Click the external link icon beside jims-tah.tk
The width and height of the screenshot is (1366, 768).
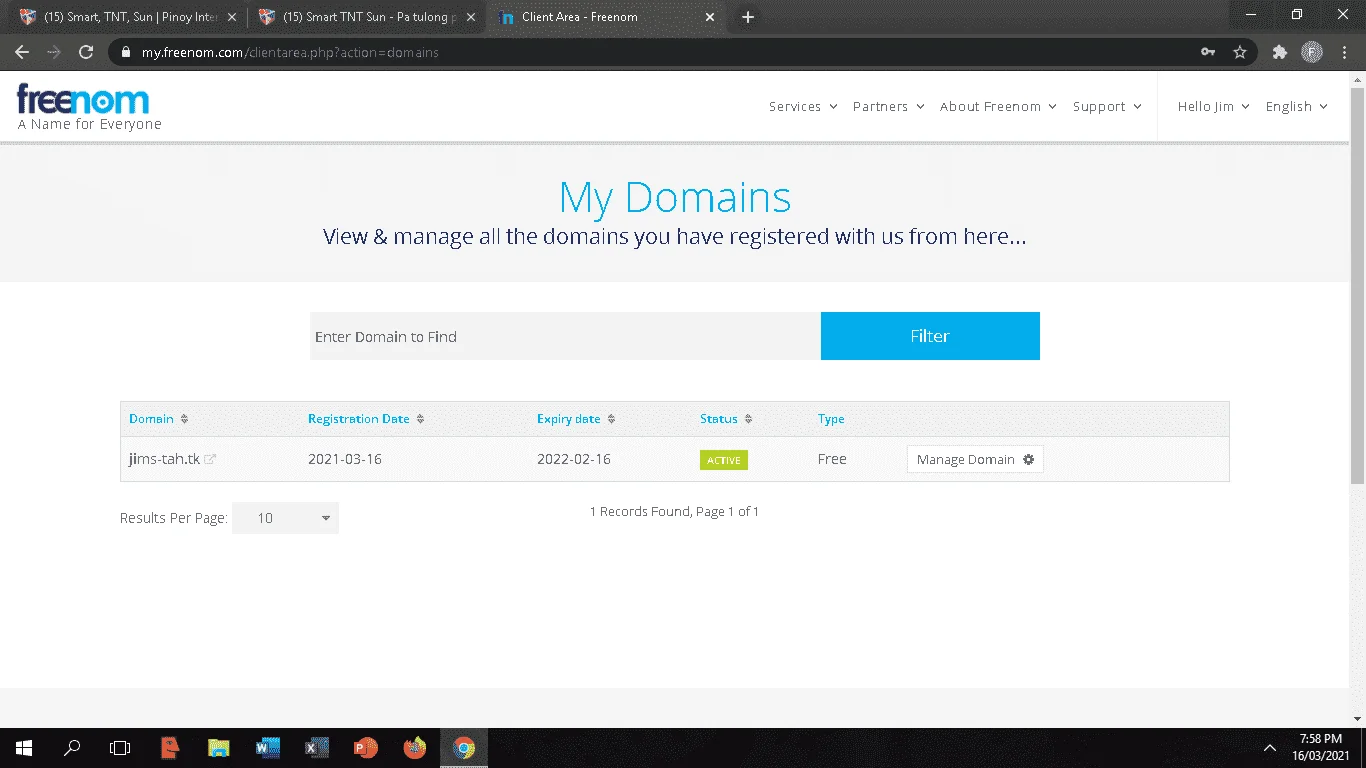pyautogui.click(x=210, y=460)
